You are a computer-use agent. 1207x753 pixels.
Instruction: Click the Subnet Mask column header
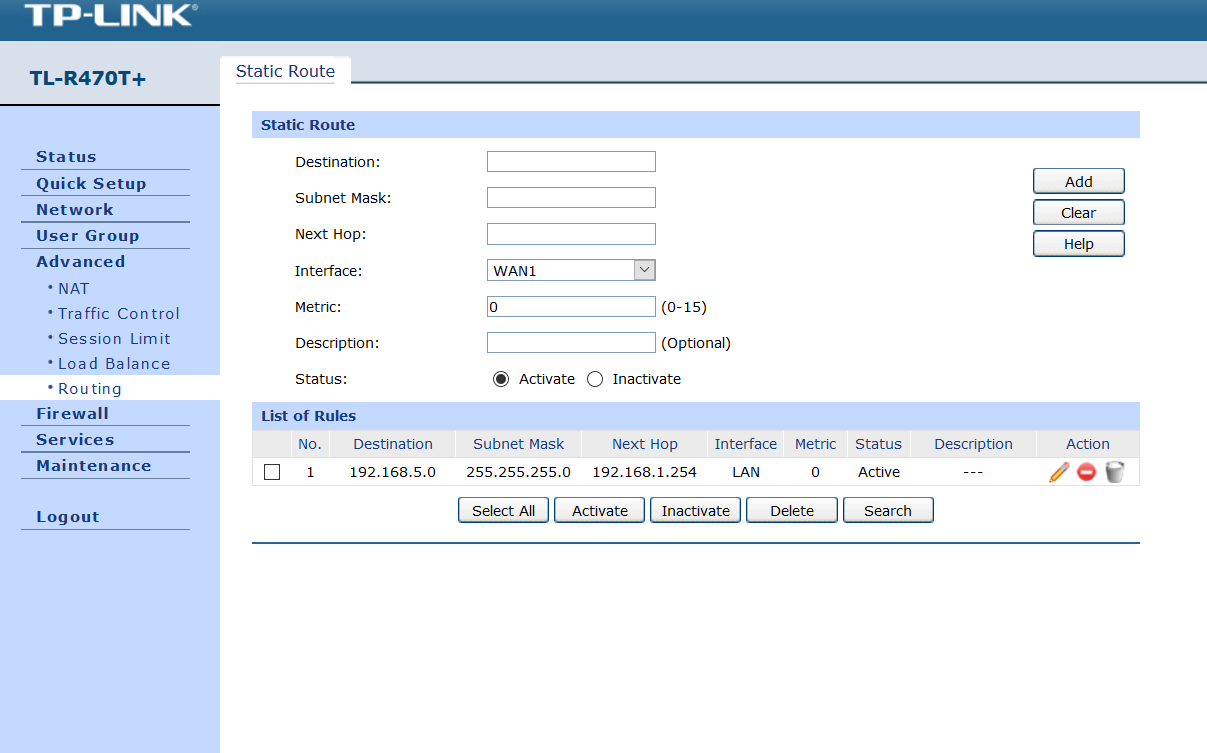pyautogui.click(x=518, y=444)
